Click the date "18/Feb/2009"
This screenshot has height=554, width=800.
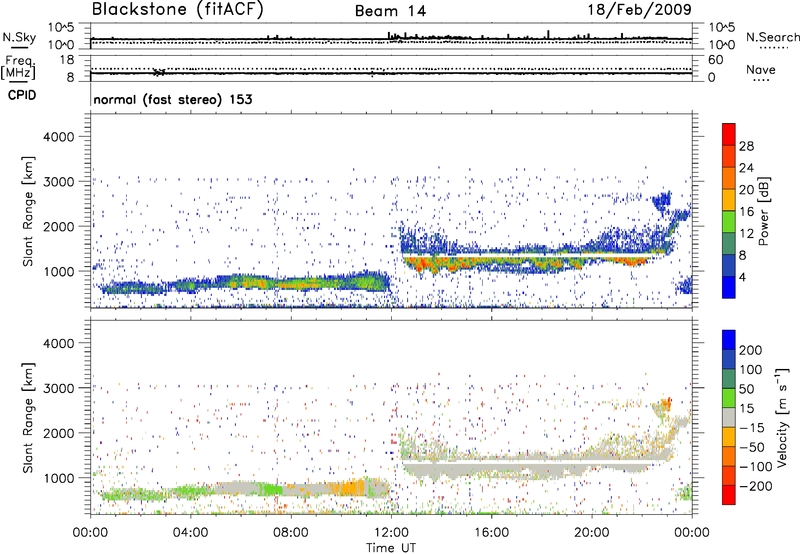point(639,9)
